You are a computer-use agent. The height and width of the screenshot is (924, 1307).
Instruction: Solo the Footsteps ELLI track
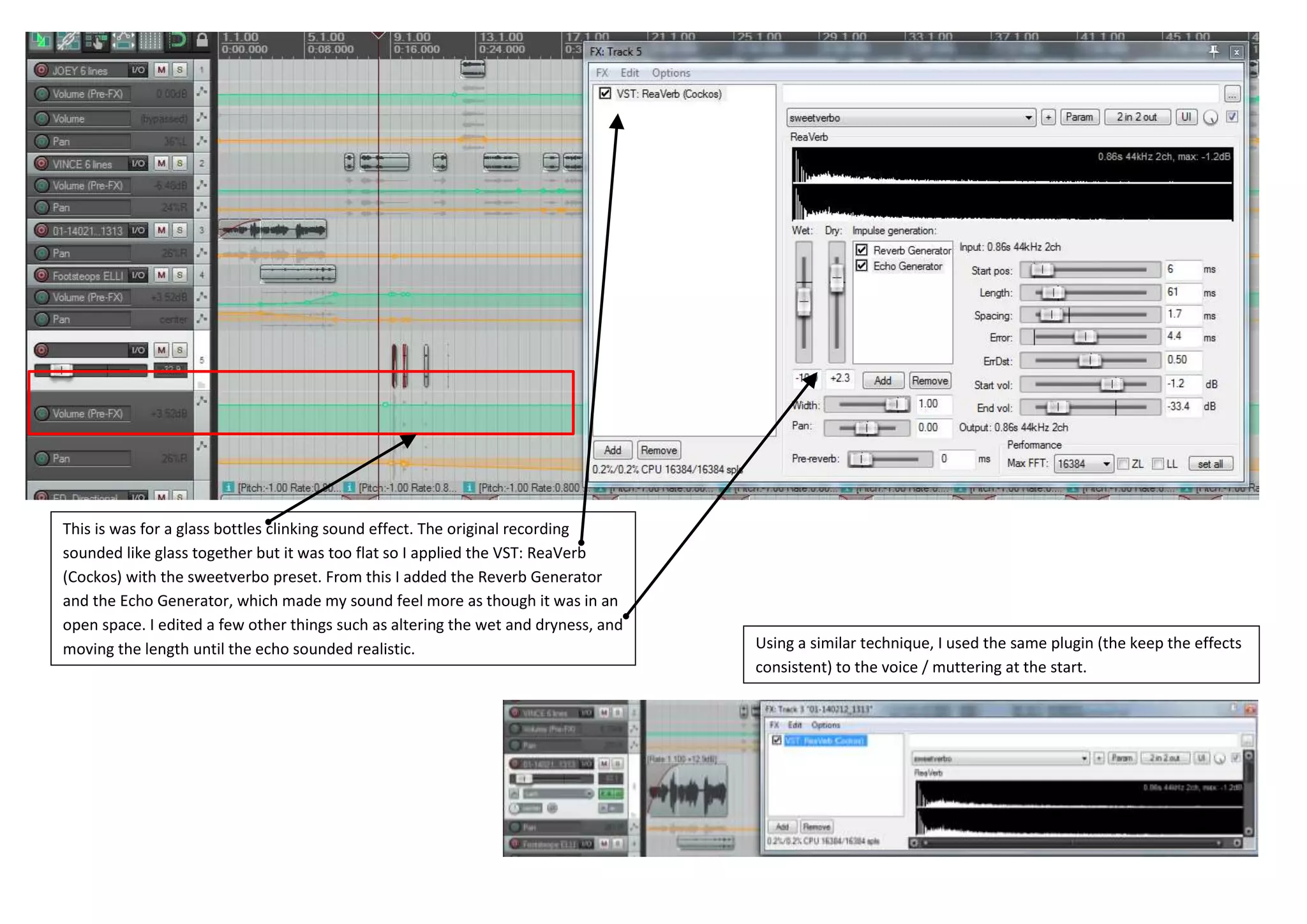click(x=180, y=275)
